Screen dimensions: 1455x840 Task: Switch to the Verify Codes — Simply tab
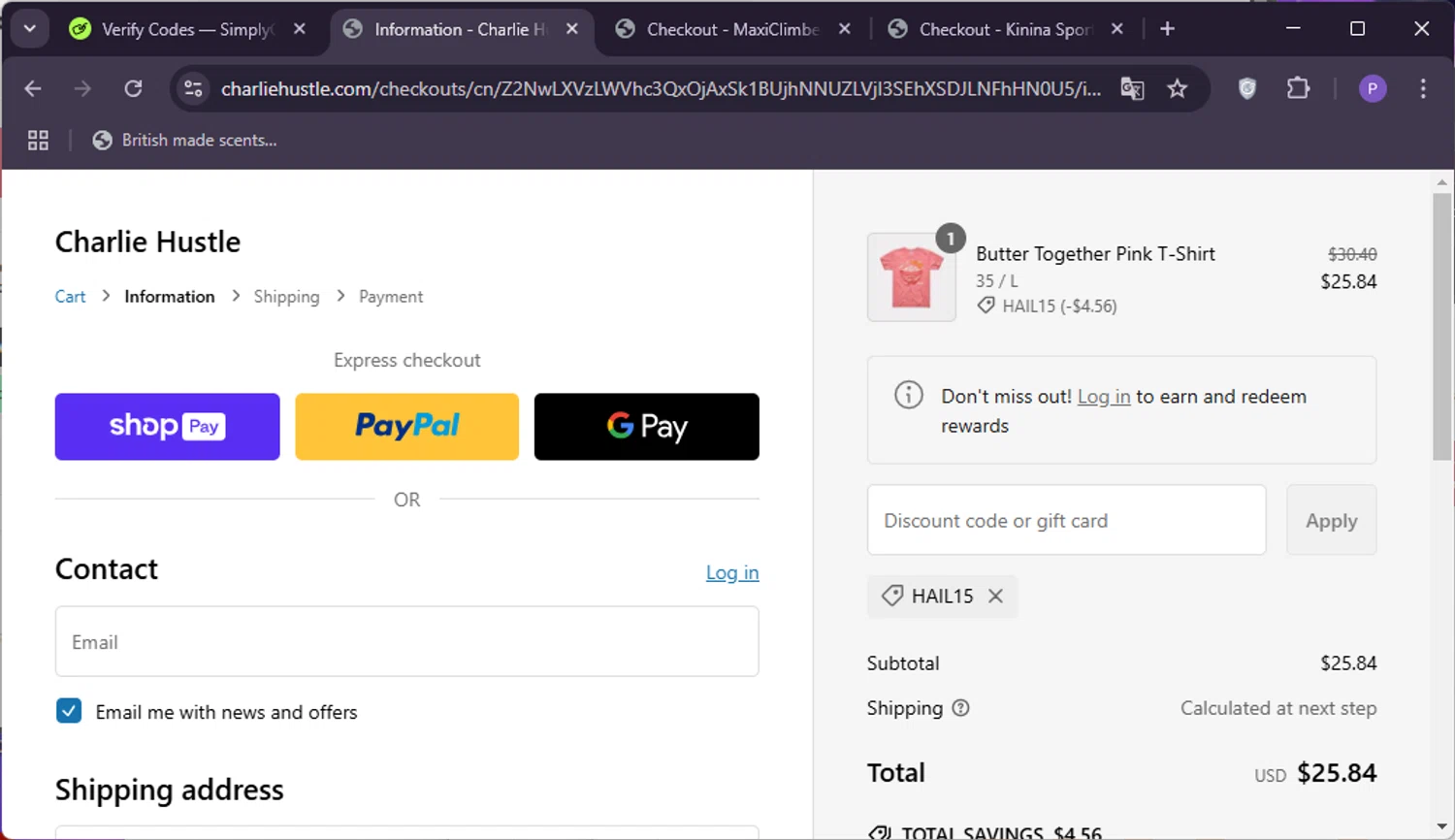(x=188, y=29)
